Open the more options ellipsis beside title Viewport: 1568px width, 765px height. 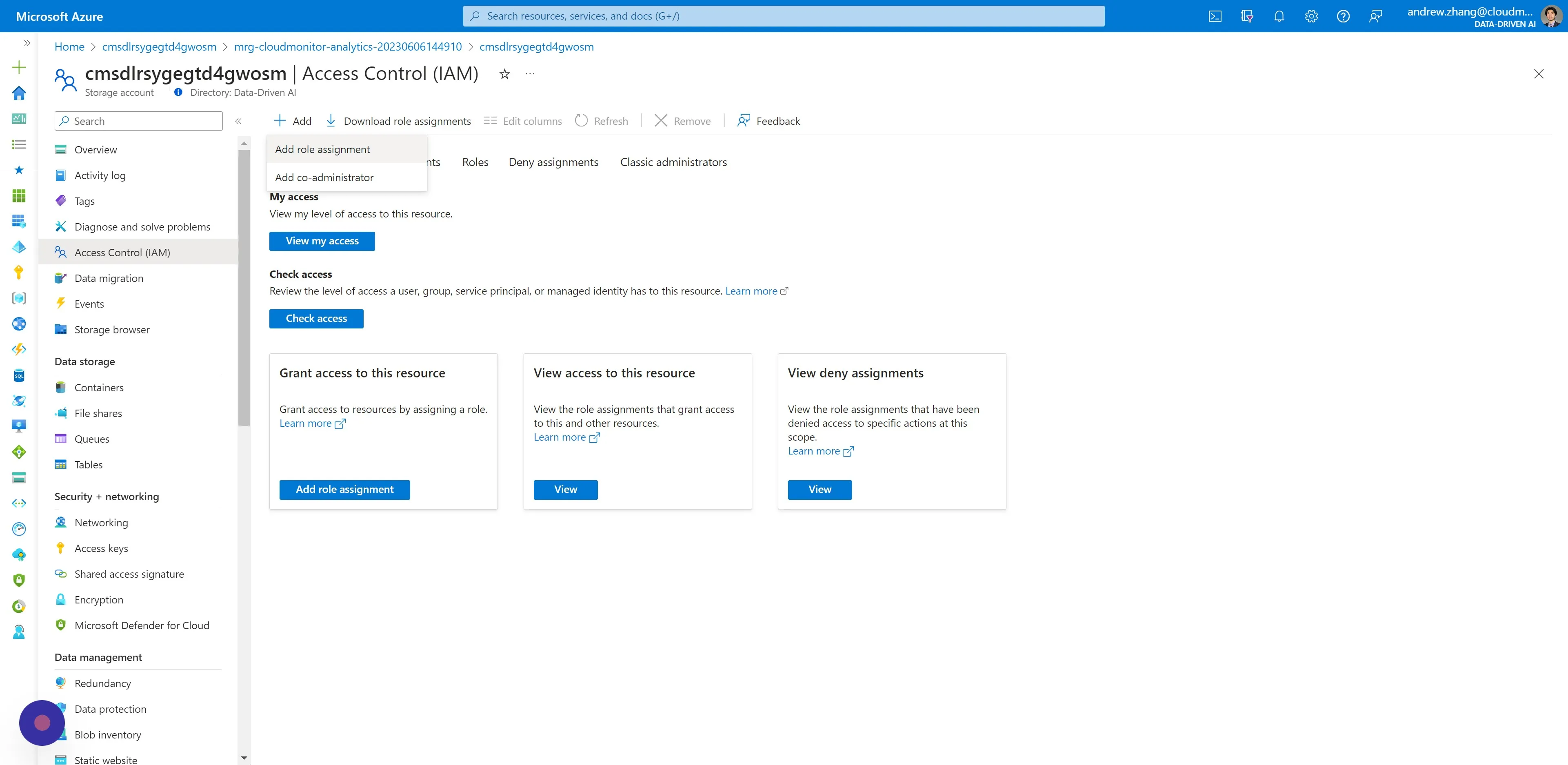tap(530, 73)
